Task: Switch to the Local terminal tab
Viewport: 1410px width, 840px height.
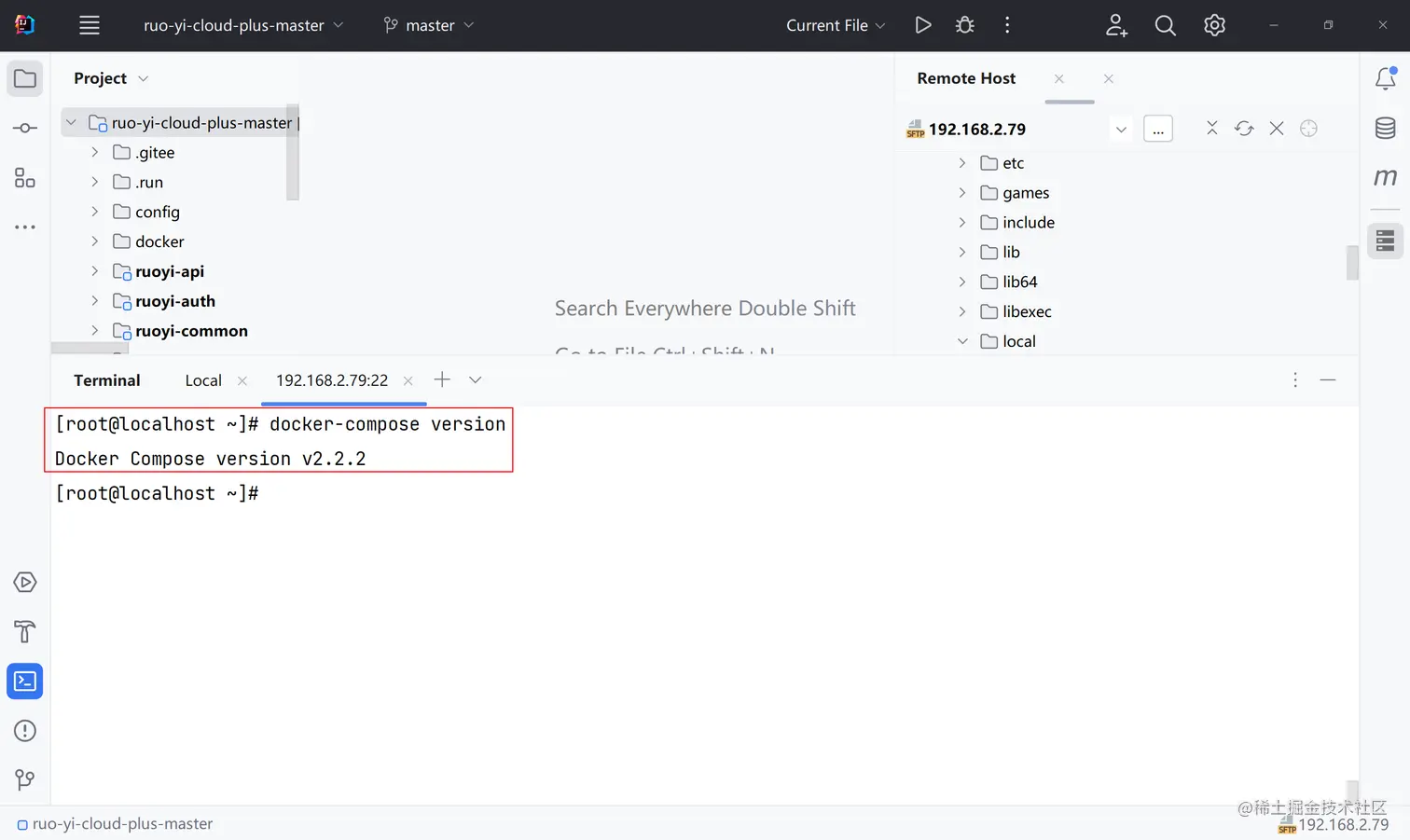Action: [x=203, y=380]
